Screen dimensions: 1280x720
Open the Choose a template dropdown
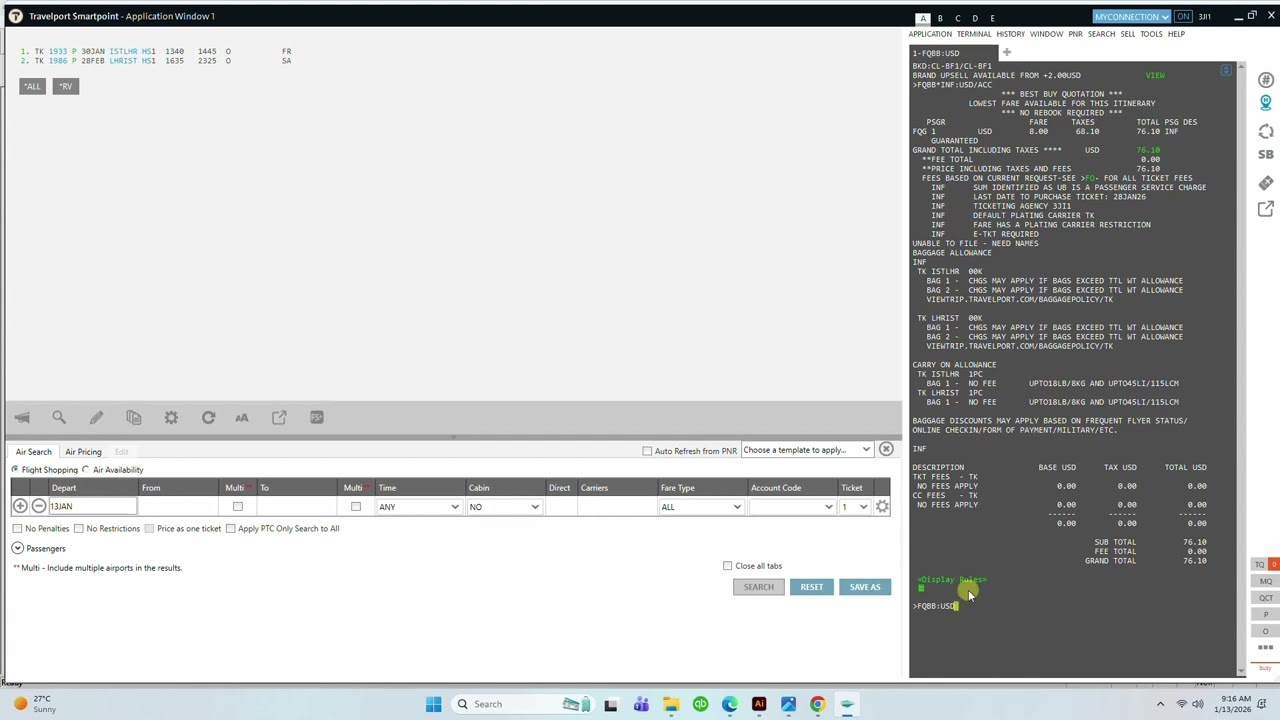coord(807,450)
